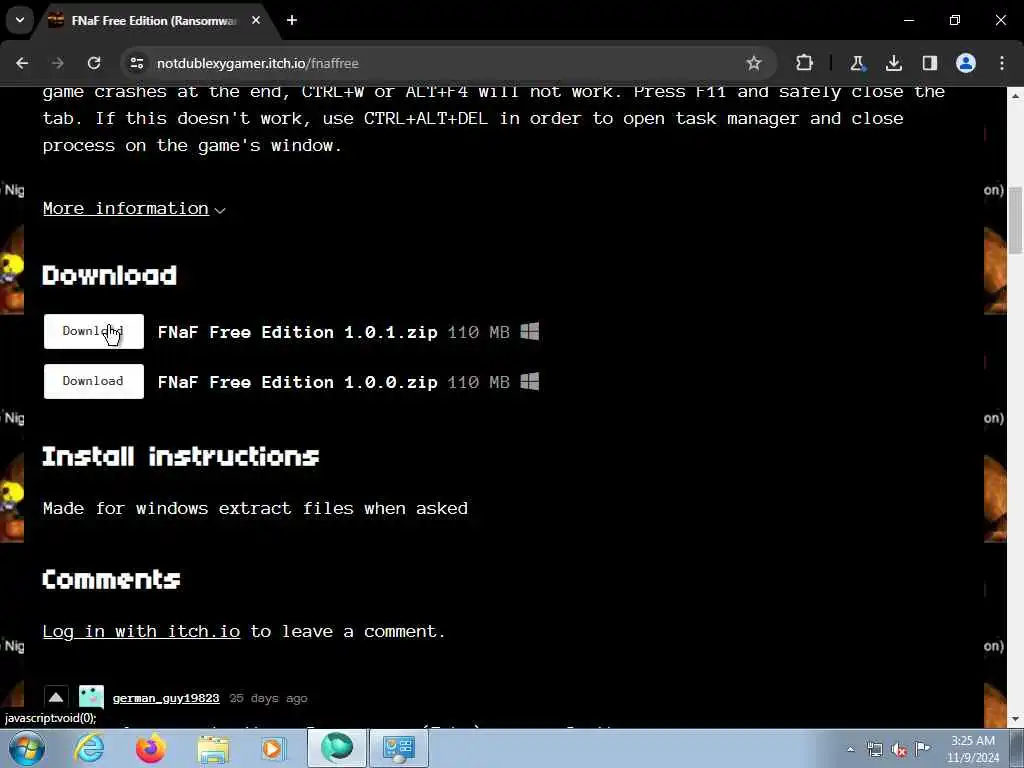Image resolution: width=1024 pixels, height=768 pixels.
Task: Click the address bar URL
Action: [258, 63]
